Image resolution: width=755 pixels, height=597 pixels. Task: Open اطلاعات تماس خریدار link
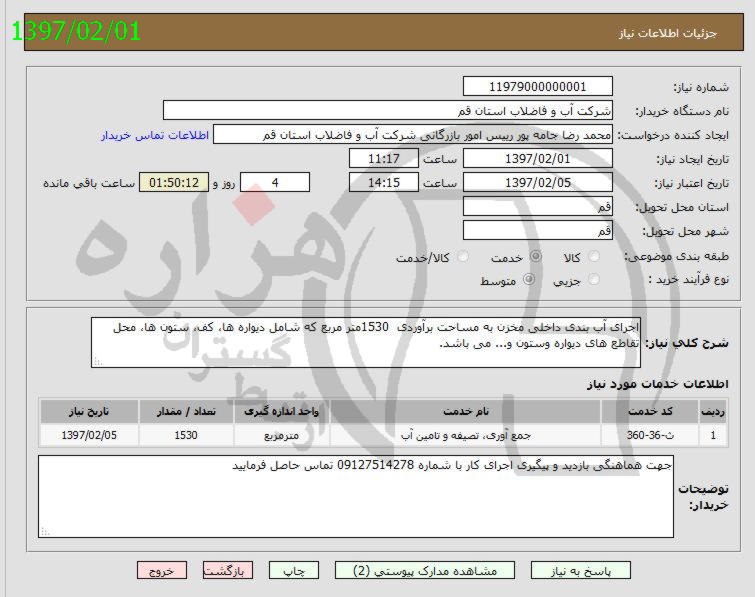155,135
